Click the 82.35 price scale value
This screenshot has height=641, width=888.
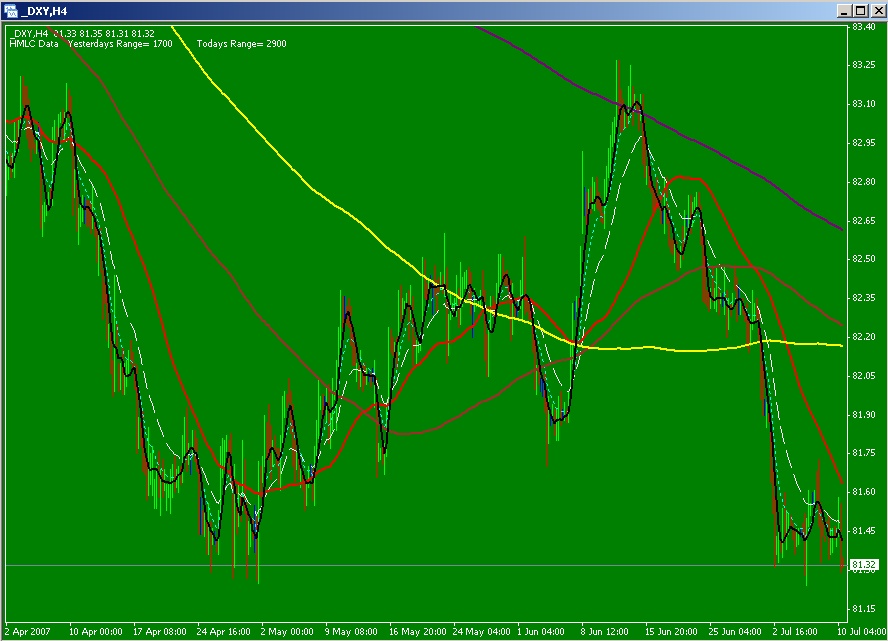[864, 298]
